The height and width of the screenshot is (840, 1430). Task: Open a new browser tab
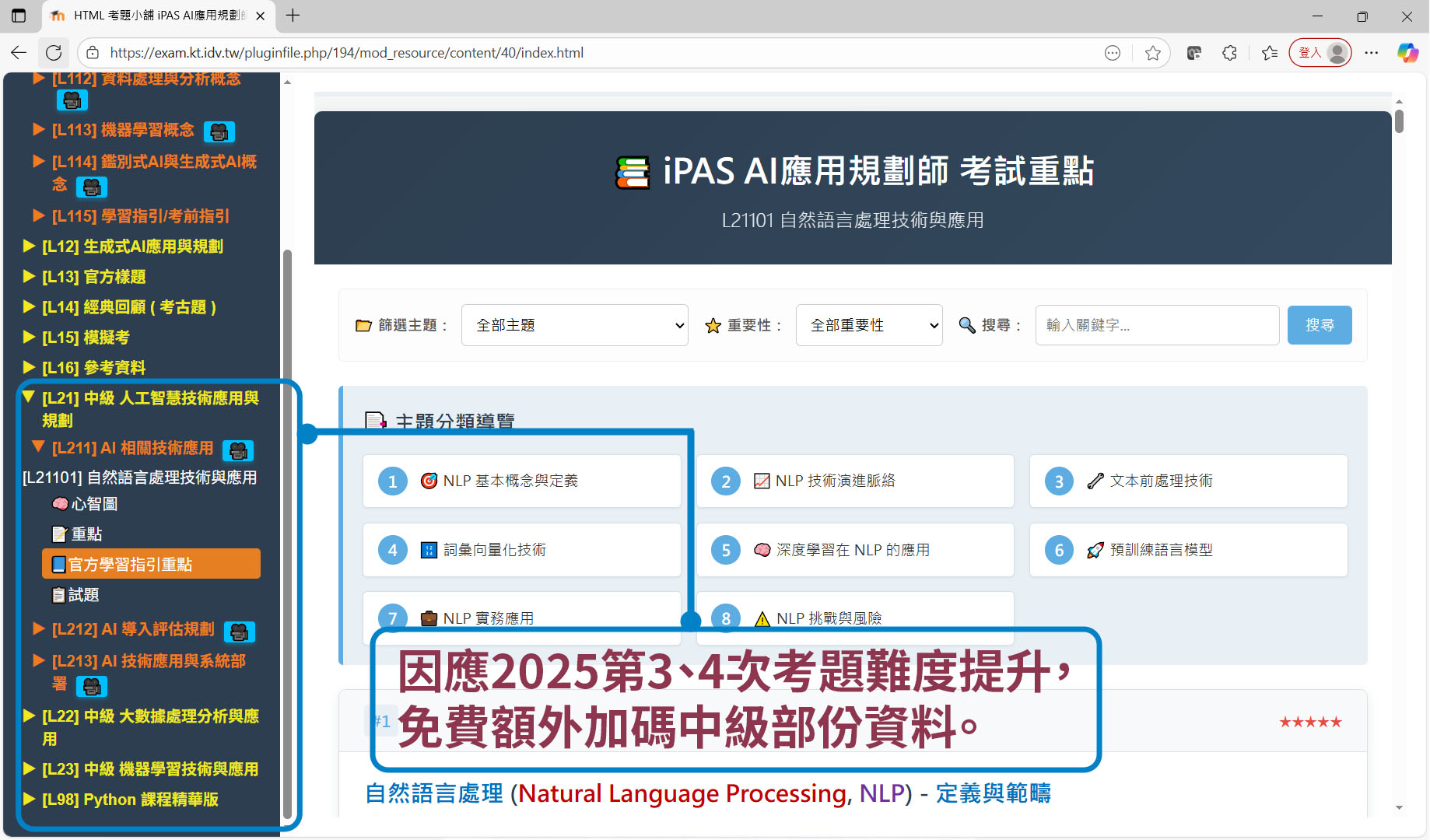tap(293, 16)
